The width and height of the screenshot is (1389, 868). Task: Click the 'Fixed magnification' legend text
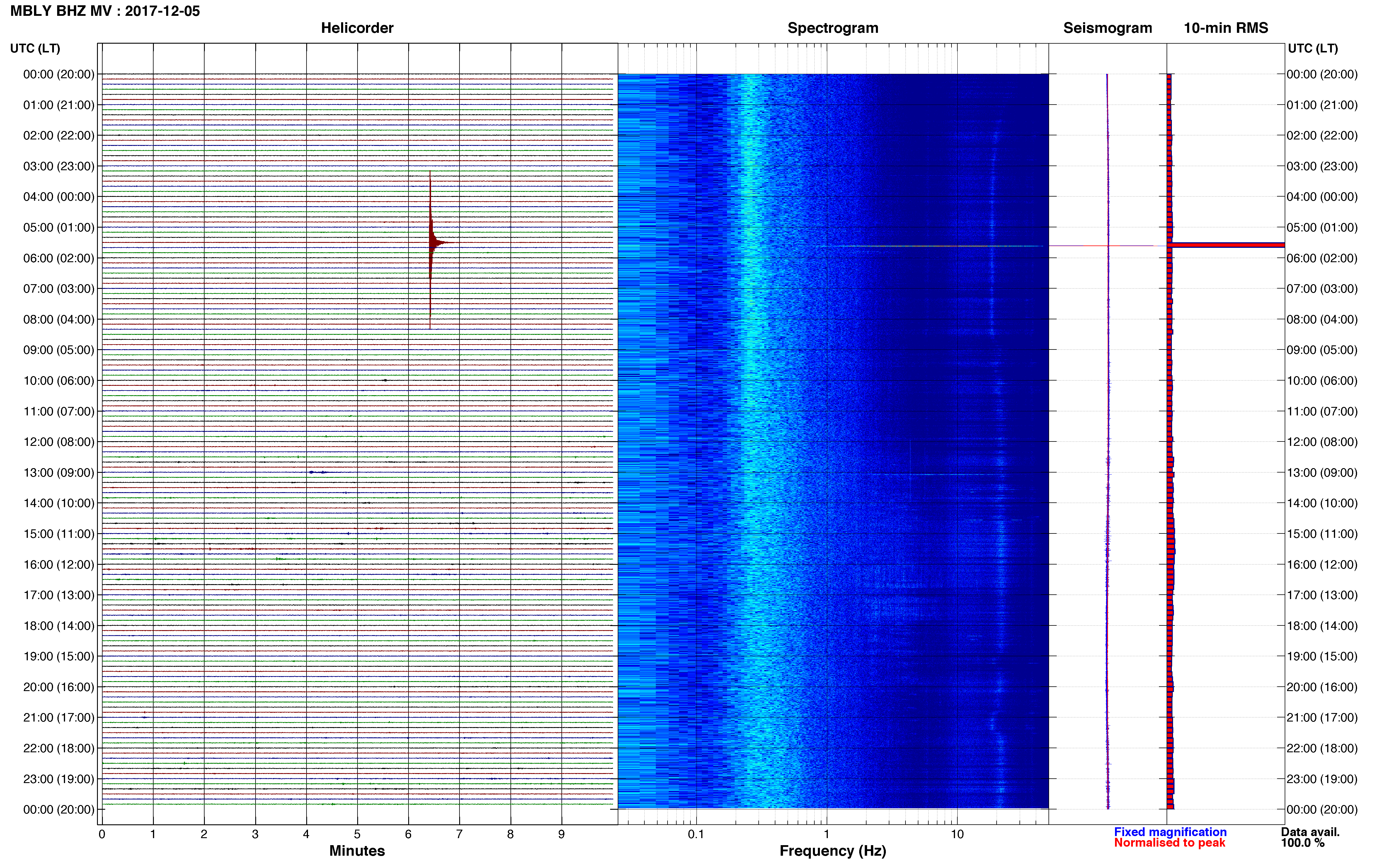coord(1170,832)
